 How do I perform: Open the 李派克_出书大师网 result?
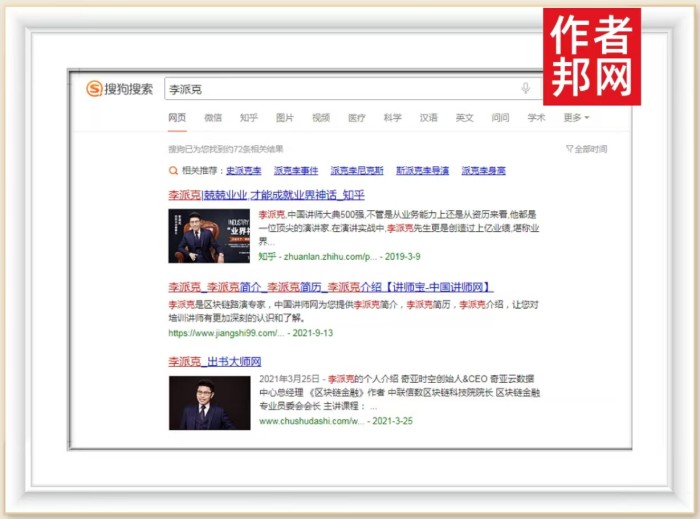coord(214,361)
